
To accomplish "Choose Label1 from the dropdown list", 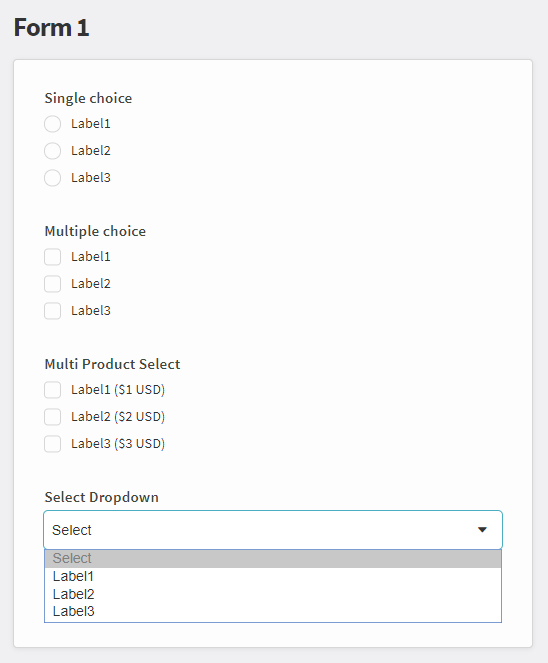I will (x=273, y=576).
